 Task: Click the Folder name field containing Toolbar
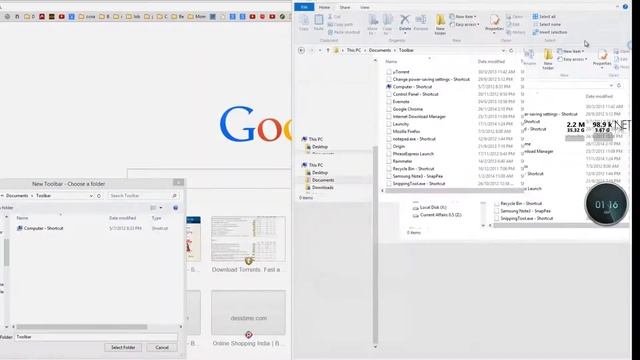pos(96,337)
